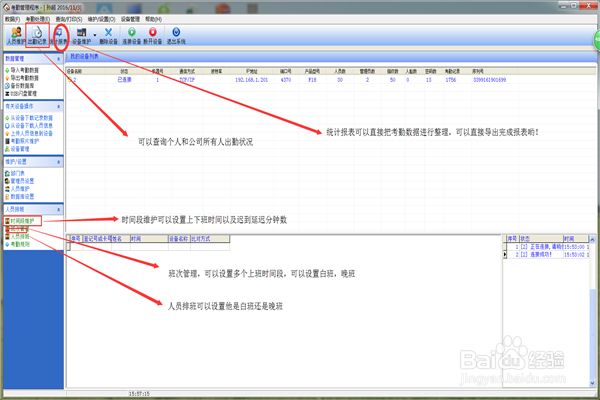This screenshot has height=400, width=600.
Task: Click the F18 product model cell
Action: tap(312, 80)
